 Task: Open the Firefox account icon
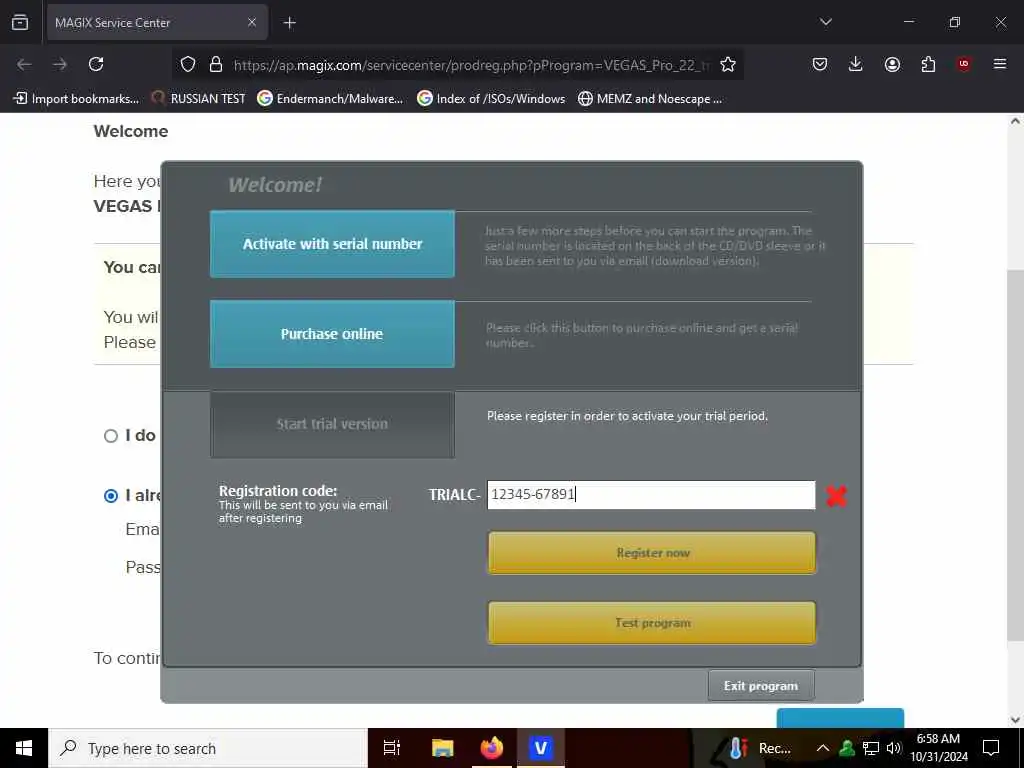892,64
